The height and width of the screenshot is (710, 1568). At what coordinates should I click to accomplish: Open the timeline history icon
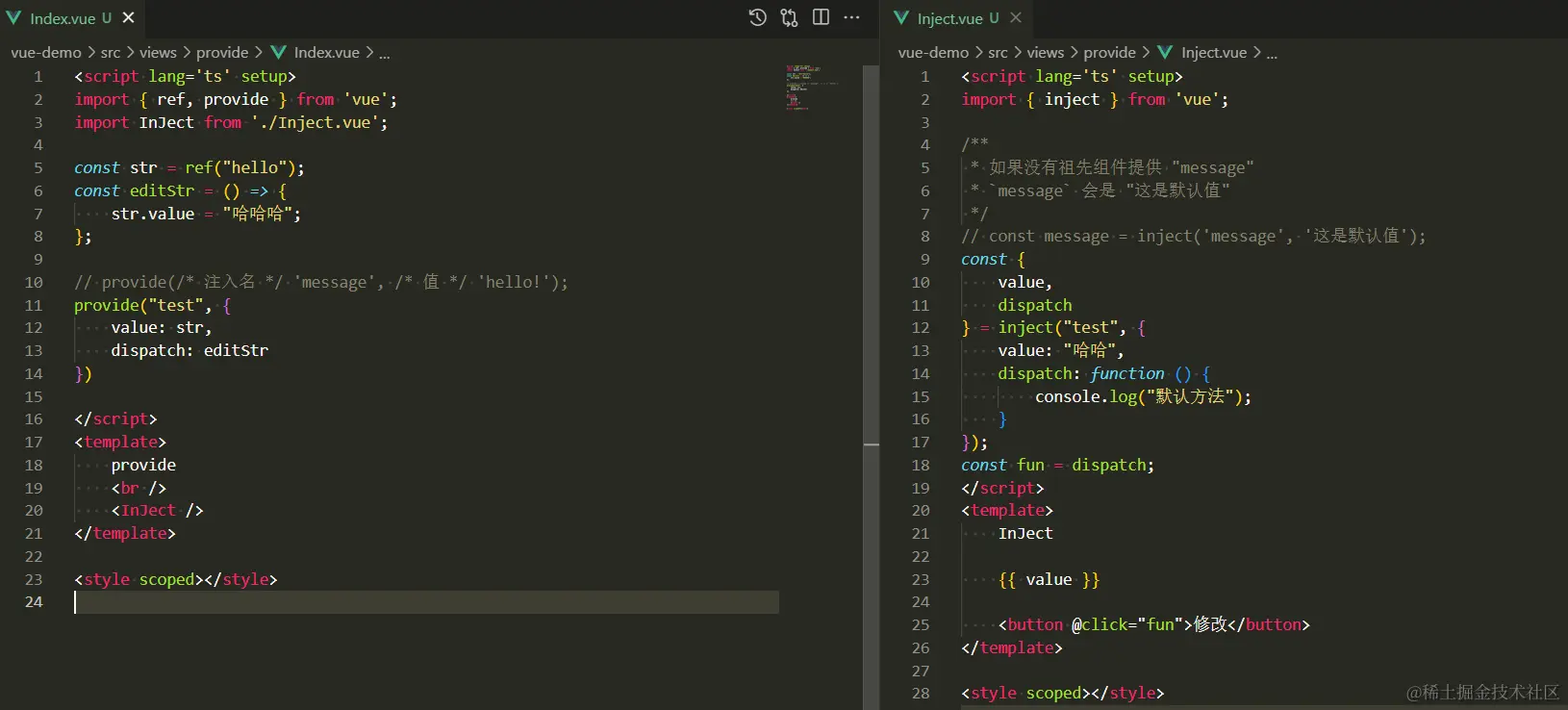pos(758,17)
